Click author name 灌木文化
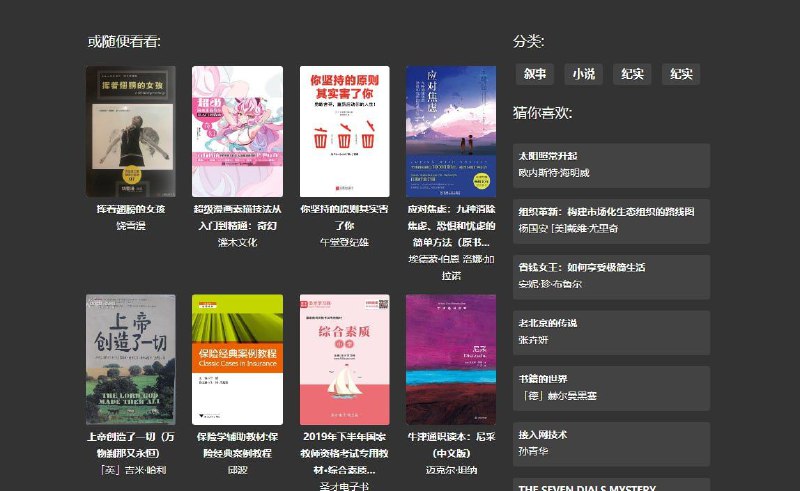The width and height of the screenshot is (800, 491). [x=237, y=242]
